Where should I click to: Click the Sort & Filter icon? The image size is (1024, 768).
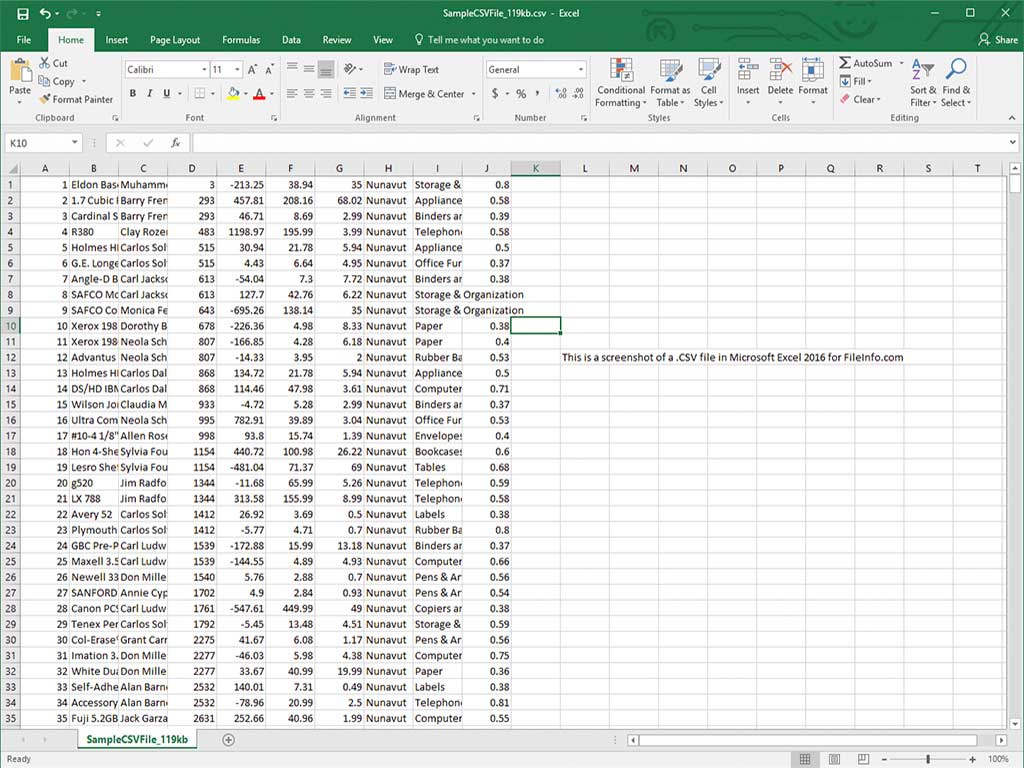[x=922, y=71]
